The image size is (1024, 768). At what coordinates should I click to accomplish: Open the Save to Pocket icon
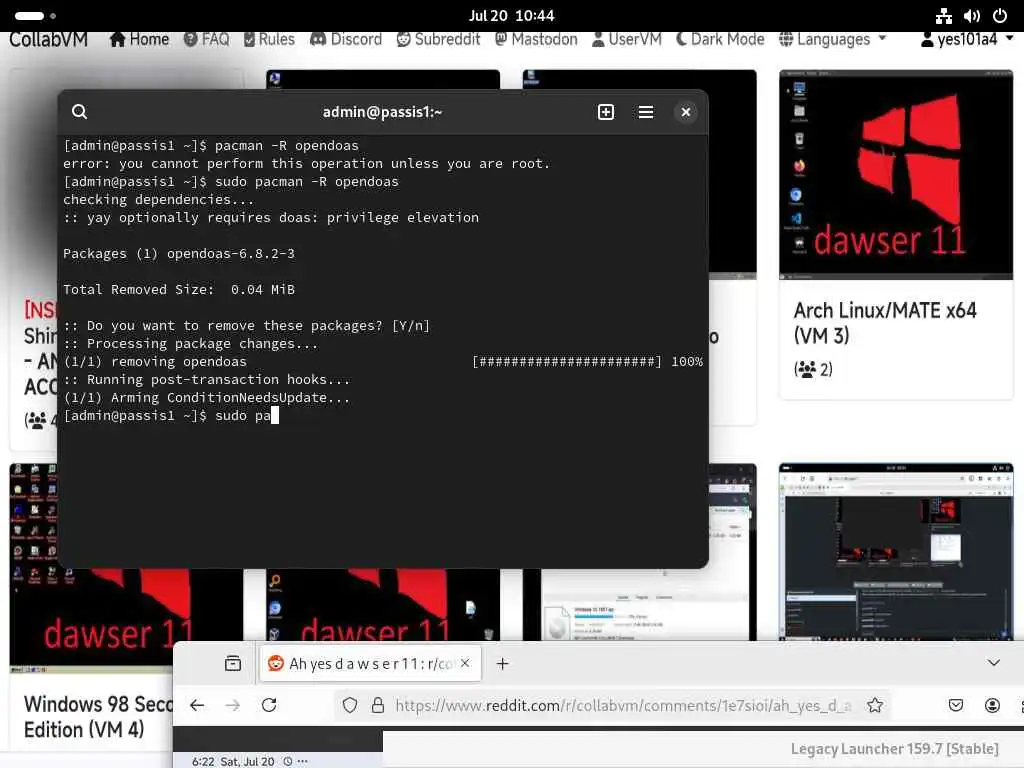pyautogui.click(x=955, y=705)
